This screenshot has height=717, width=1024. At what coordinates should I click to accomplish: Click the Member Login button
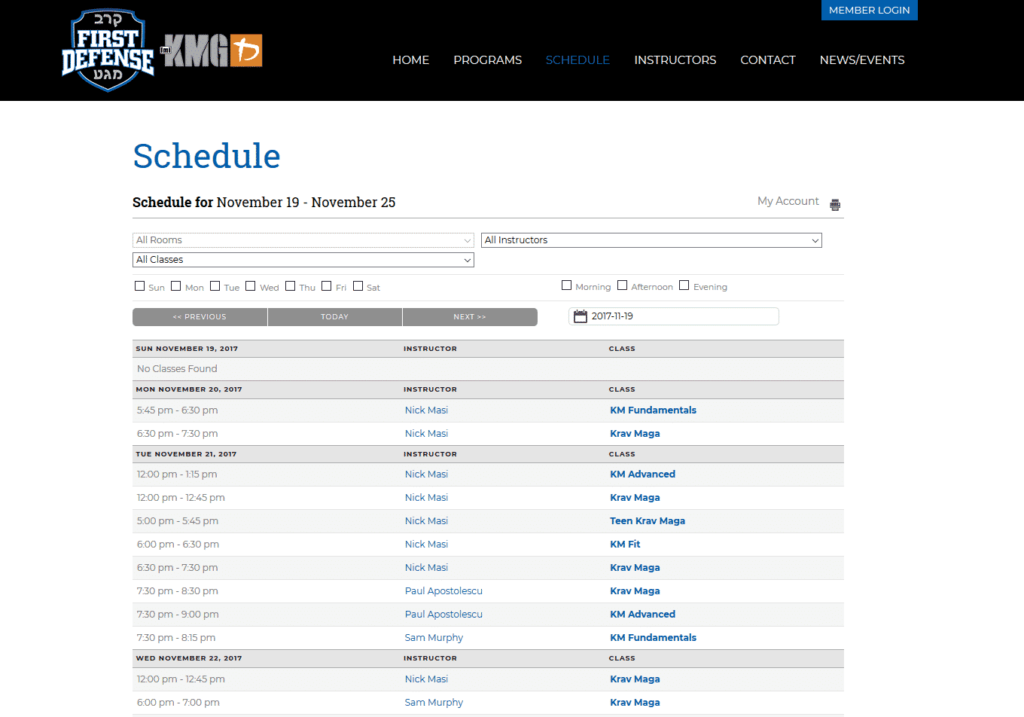[x=869, y=10]
